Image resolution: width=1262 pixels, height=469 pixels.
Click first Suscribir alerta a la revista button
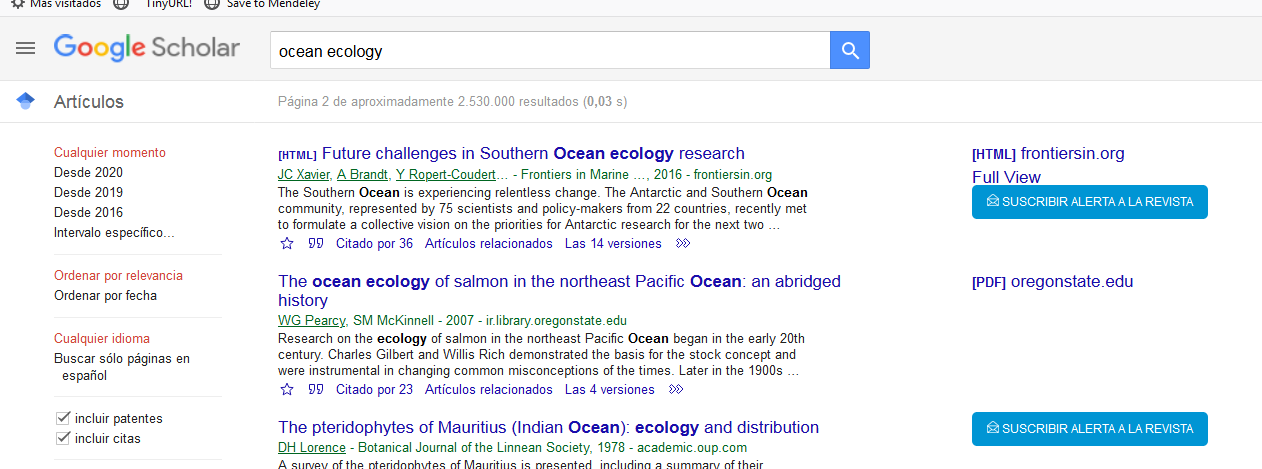pos(1089,202)
